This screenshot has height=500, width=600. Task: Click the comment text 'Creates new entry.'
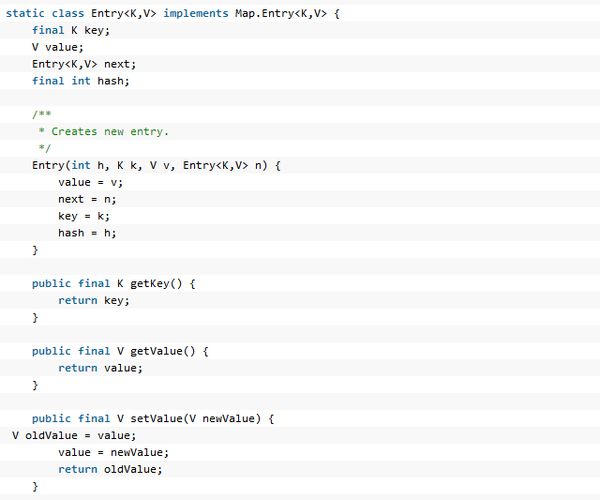110,132
